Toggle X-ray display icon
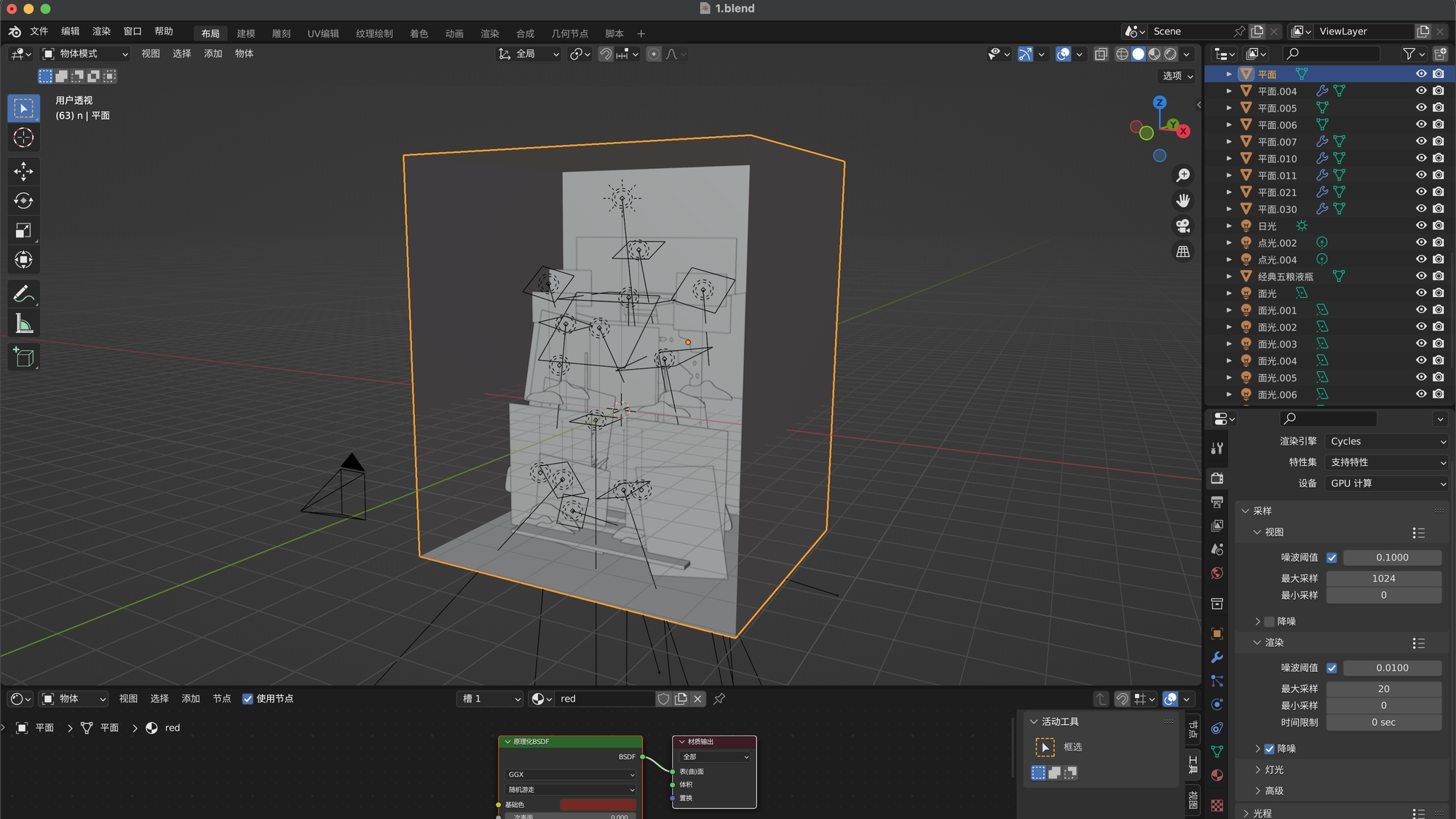 click(x=1101, y=54)
